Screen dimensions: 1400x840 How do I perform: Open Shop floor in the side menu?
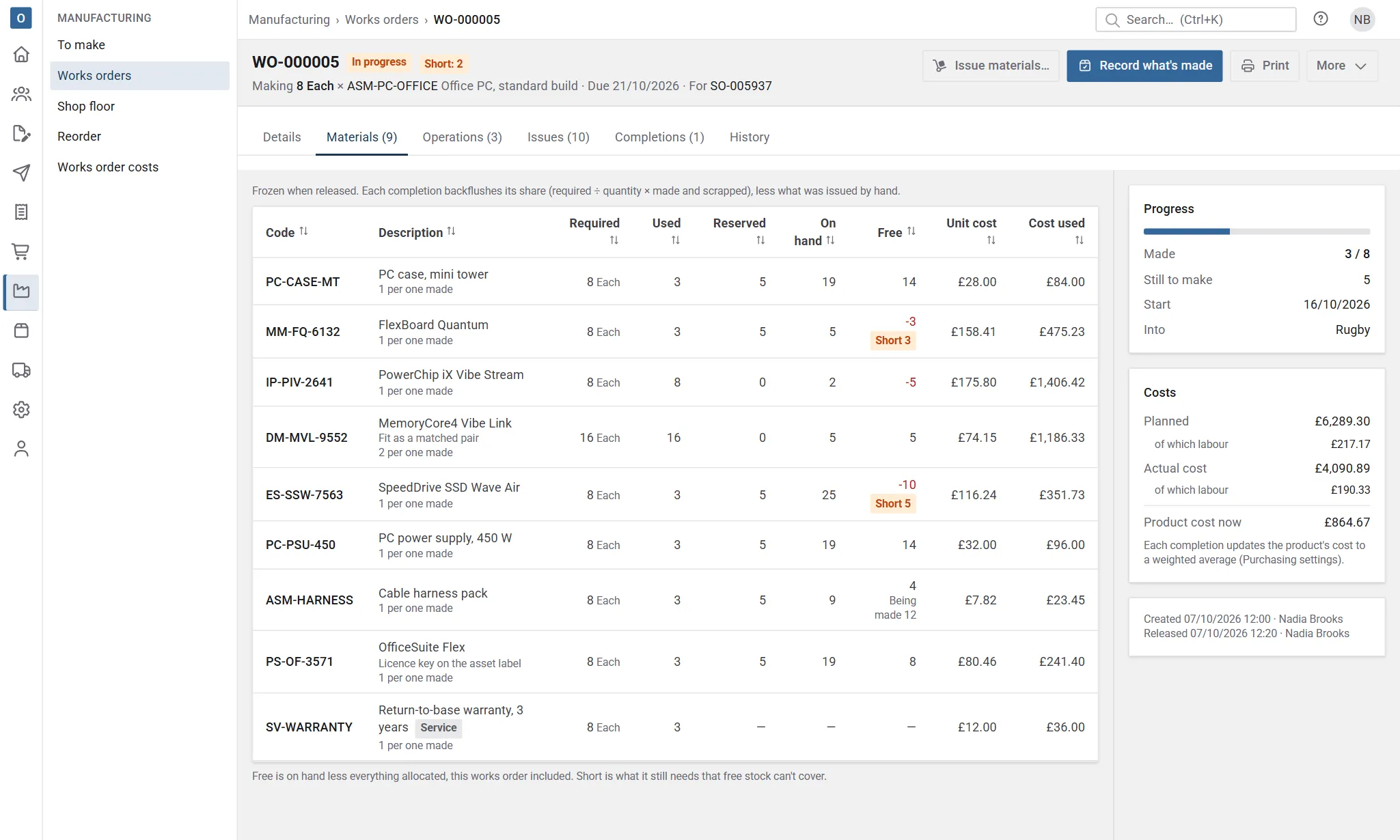point(139,107)
